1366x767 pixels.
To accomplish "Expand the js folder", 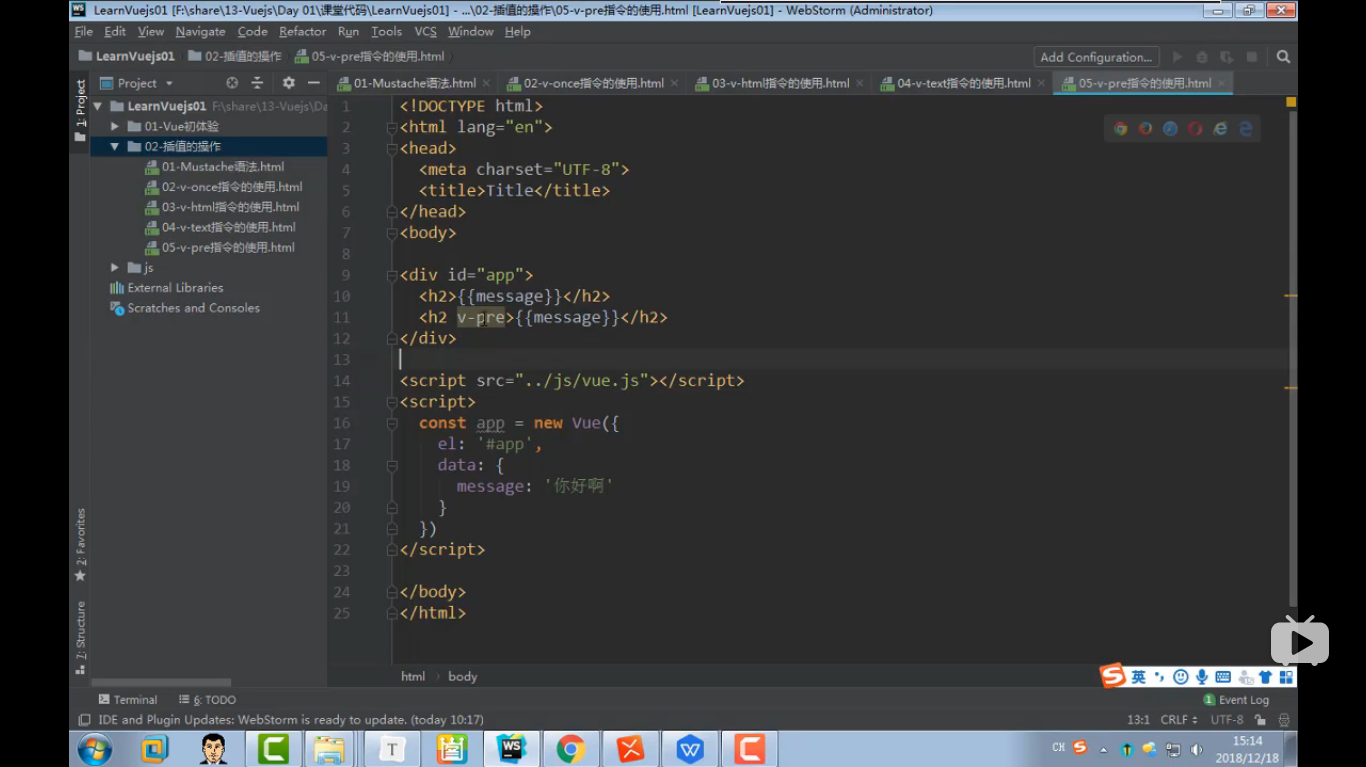I will (115, 267).
